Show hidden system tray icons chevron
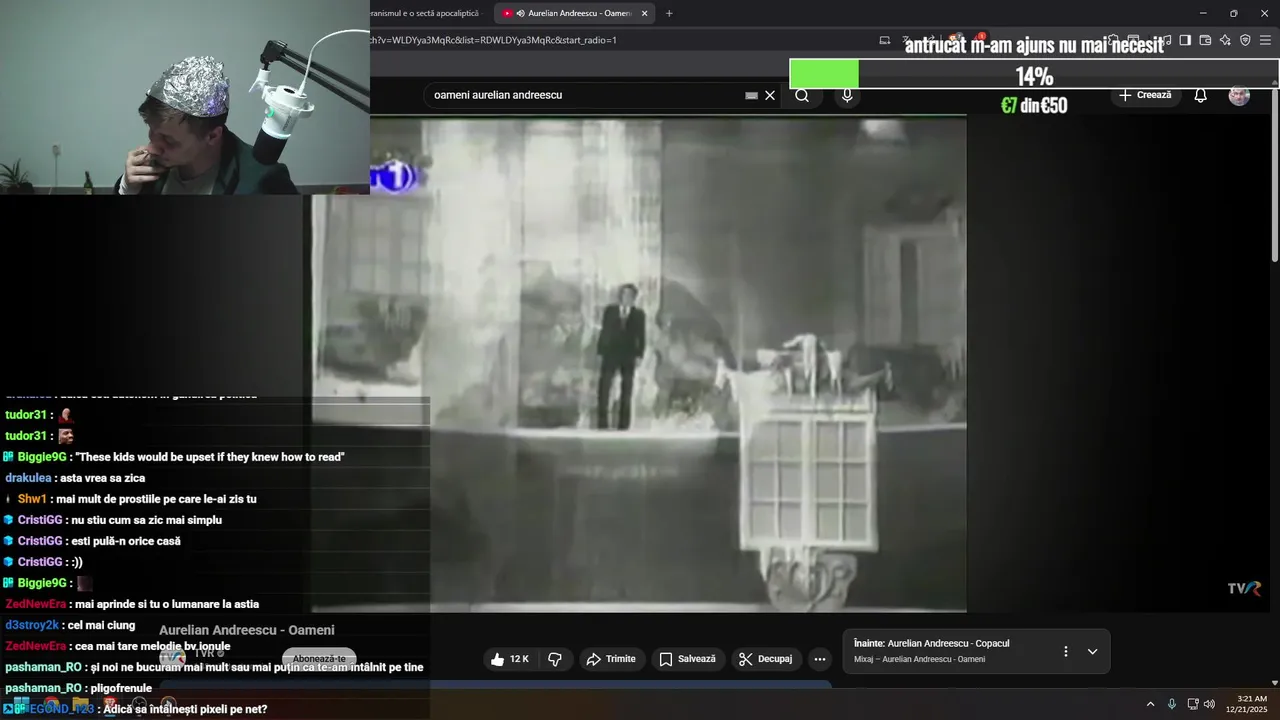The image size is (1280, 720). (x=1150, y=704)
